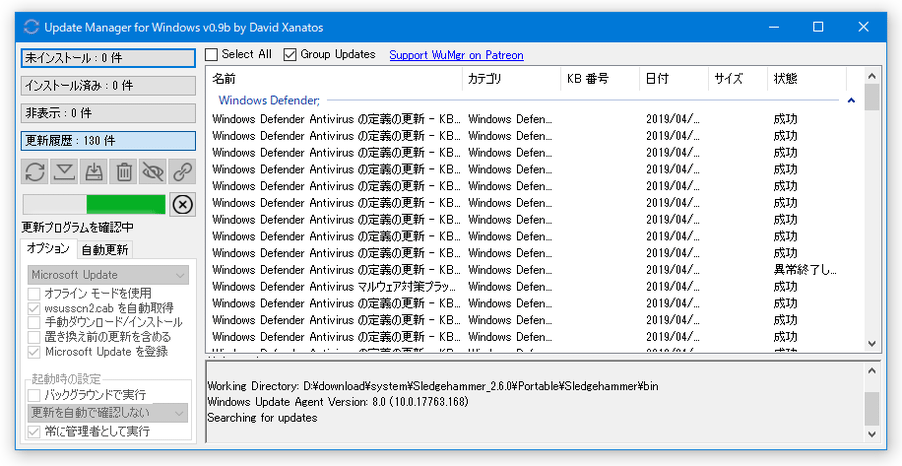Toggle 常に管理者として実行 checkbox

pyautogui.click(x=35, y=431)
